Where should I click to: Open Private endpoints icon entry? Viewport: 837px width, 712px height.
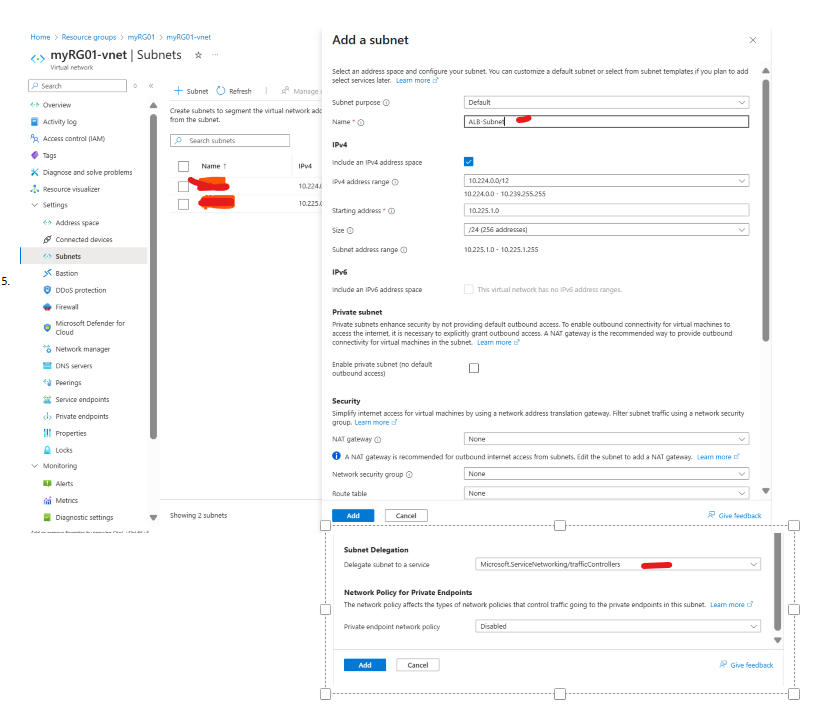48,416
